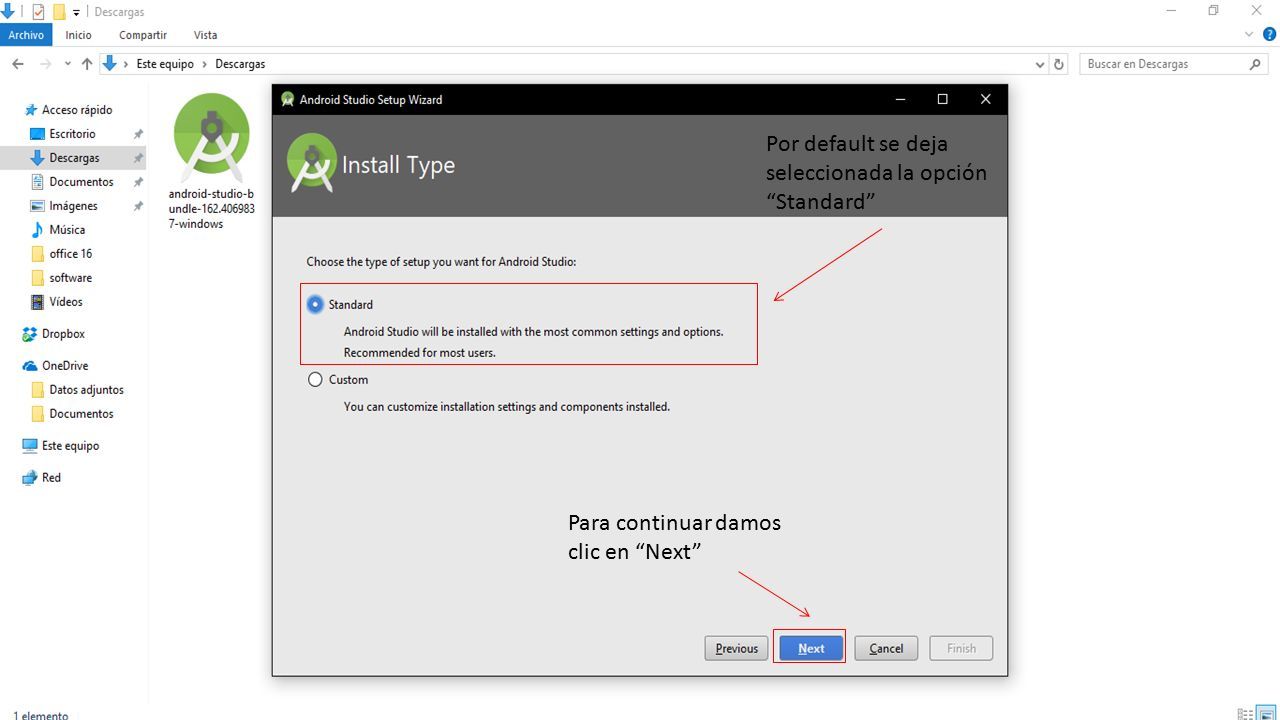Open the Vista ribbon tab

pyautogui.click(x=205, y=35)
